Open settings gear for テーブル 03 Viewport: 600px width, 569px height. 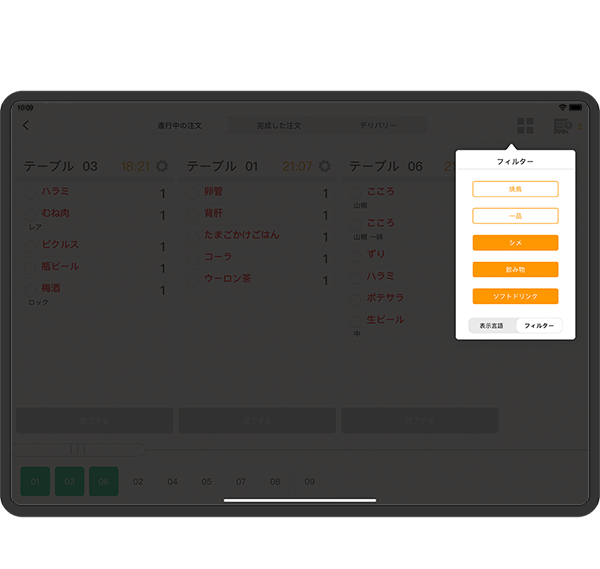[162, 166]
